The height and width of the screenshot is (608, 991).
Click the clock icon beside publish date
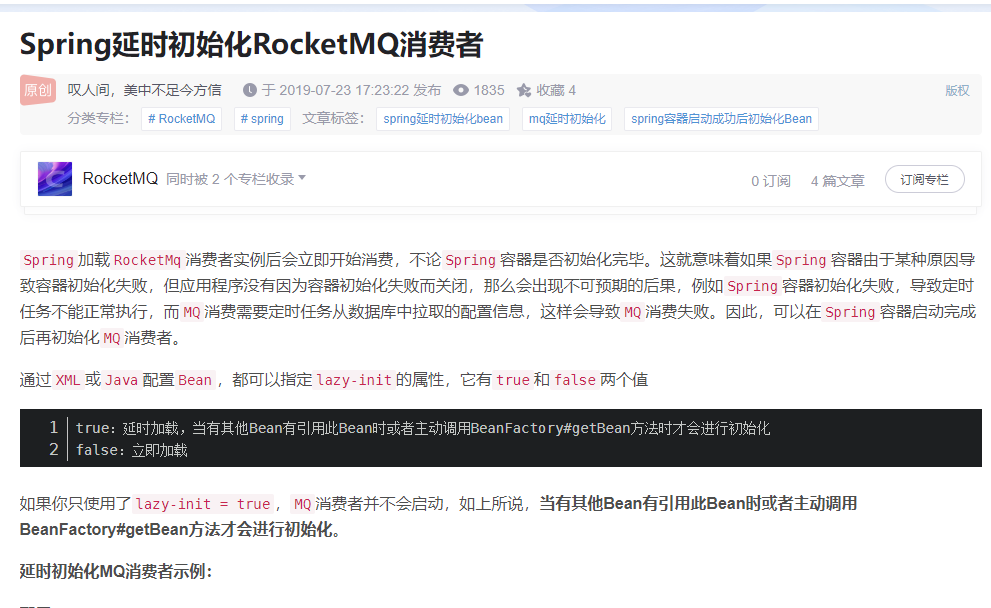click(250, 90)
